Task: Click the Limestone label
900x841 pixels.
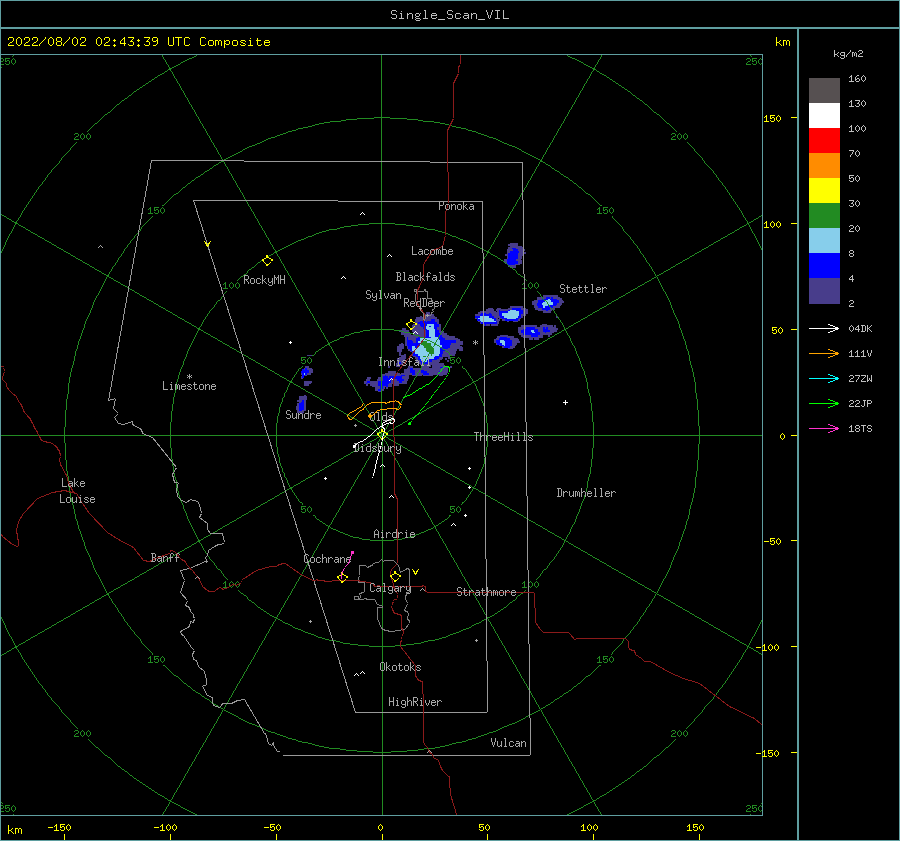Action: point(189,386)
